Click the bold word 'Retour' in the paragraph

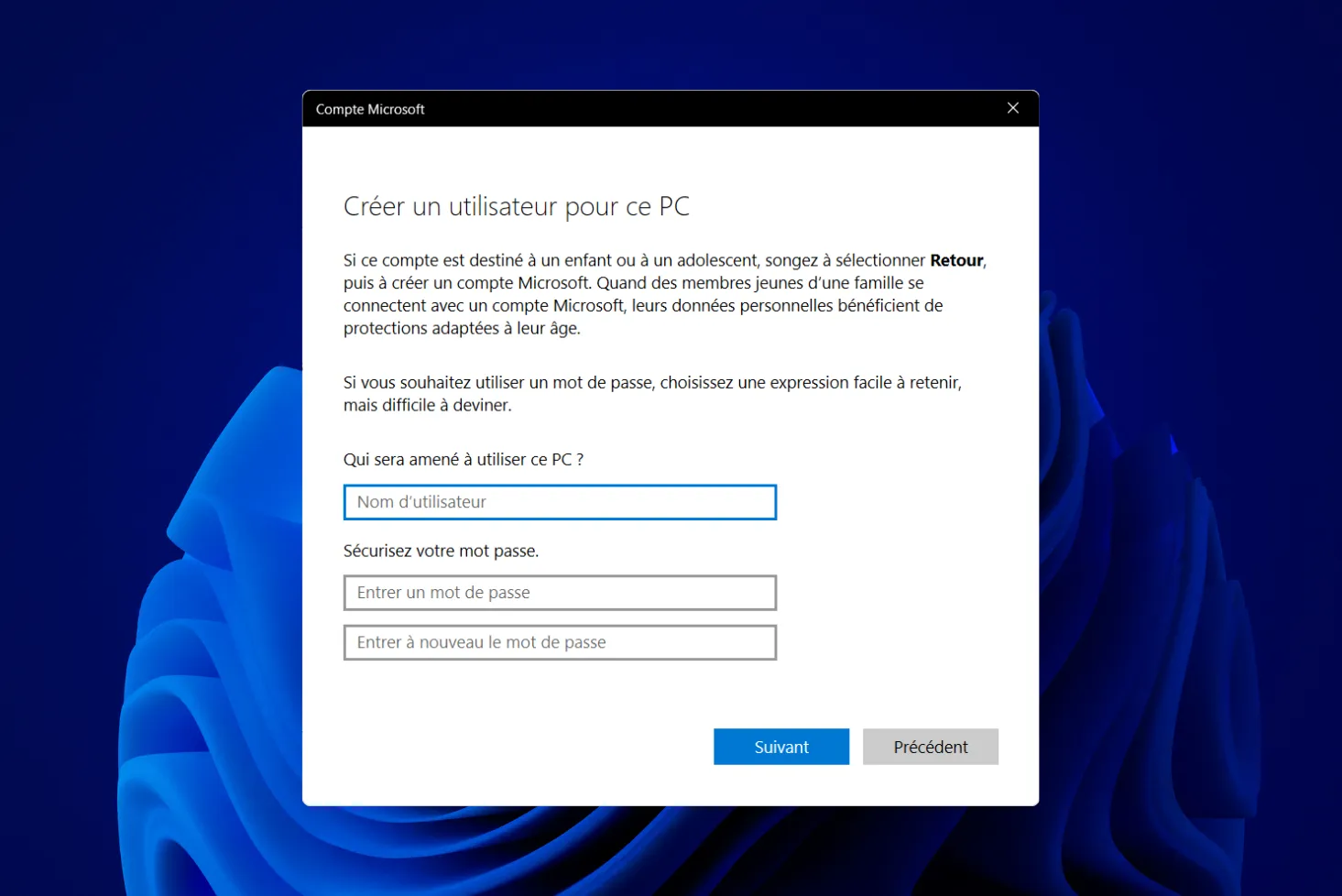(x=955, y=260)
